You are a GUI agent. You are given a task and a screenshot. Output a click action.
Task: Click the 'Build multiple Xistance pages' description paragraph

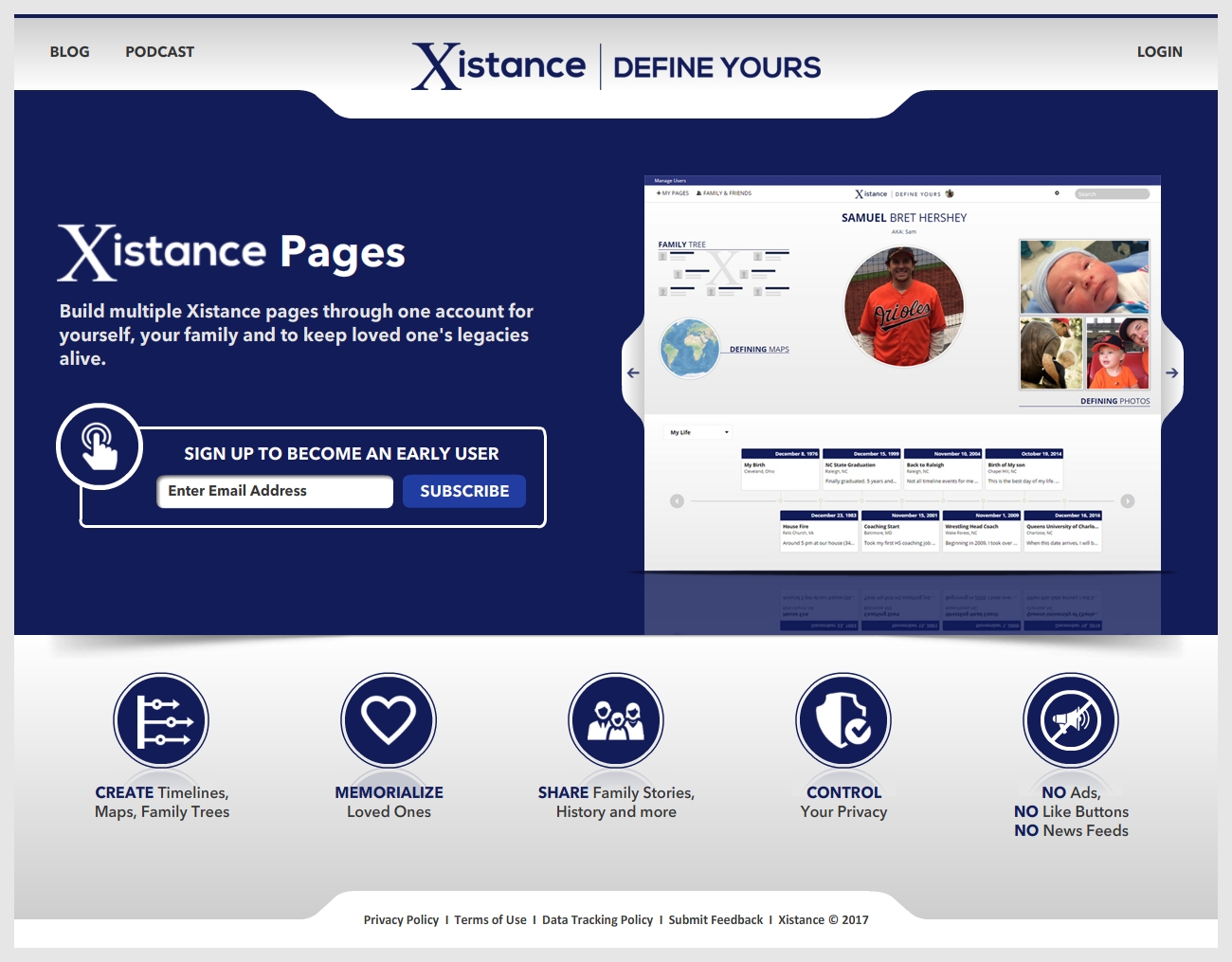coord(296,335)
